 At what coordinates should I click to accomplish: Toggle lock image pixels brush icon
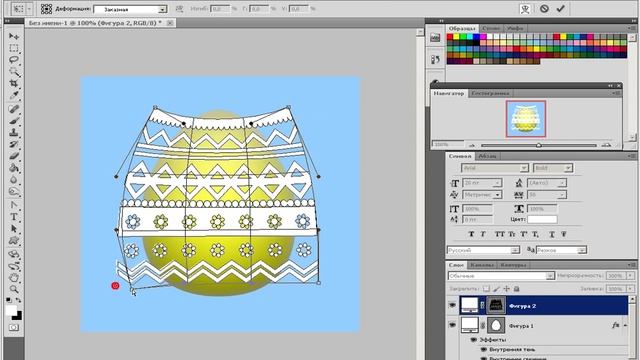(496, 289)
